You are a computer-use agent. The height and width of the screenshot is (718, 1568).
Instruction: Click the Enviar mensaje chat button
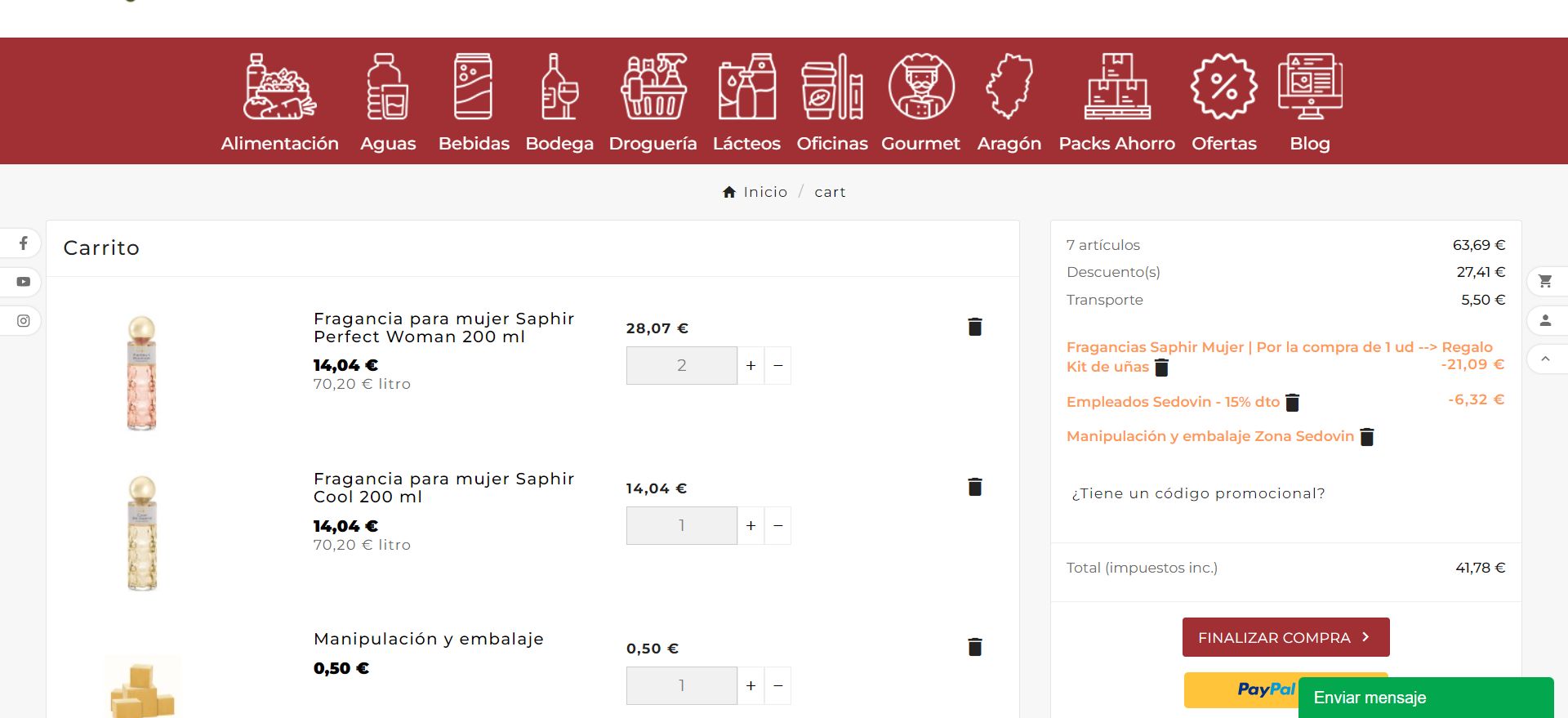[x=1426, y=698]
